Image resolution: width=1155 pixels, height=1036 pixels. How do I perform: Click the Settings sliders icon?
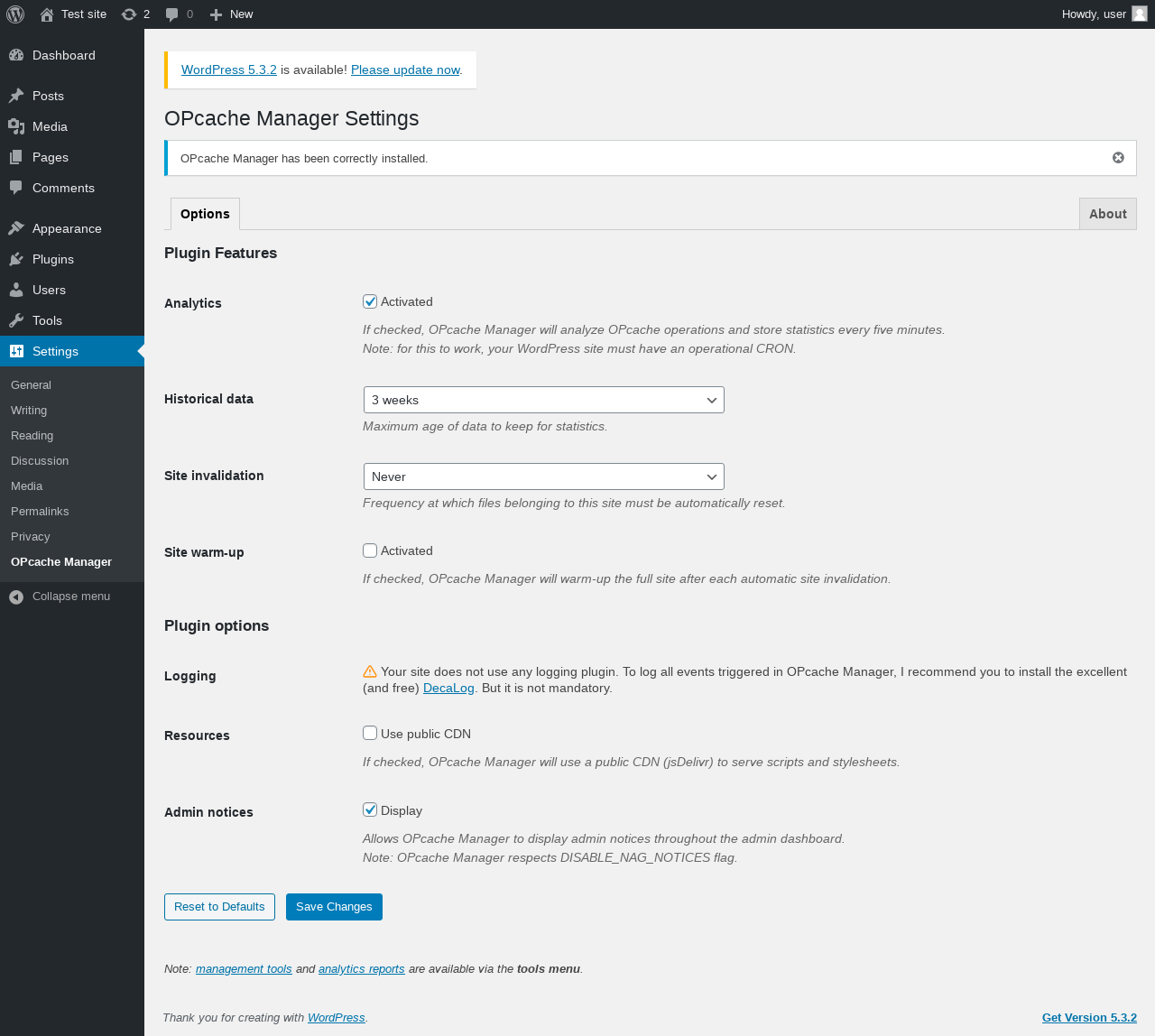tap(16, 351)
